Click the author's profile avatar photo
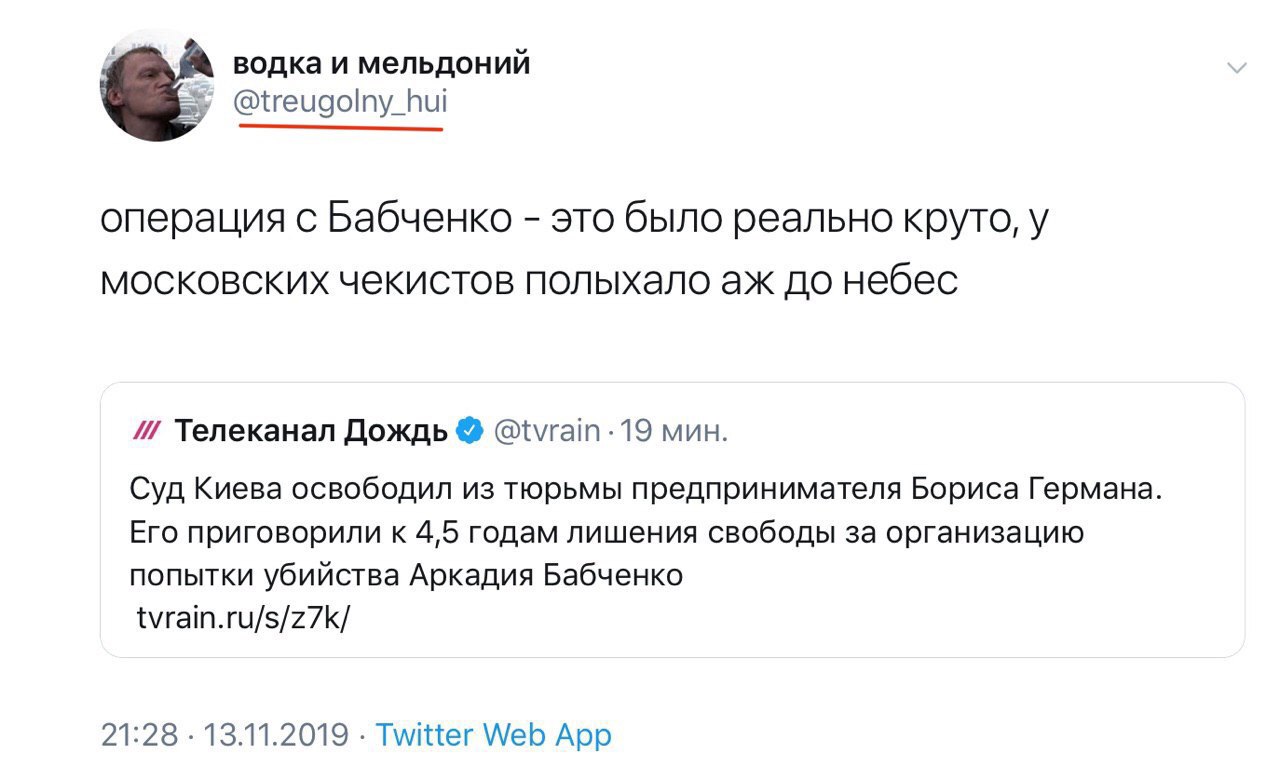 (156, 85)
